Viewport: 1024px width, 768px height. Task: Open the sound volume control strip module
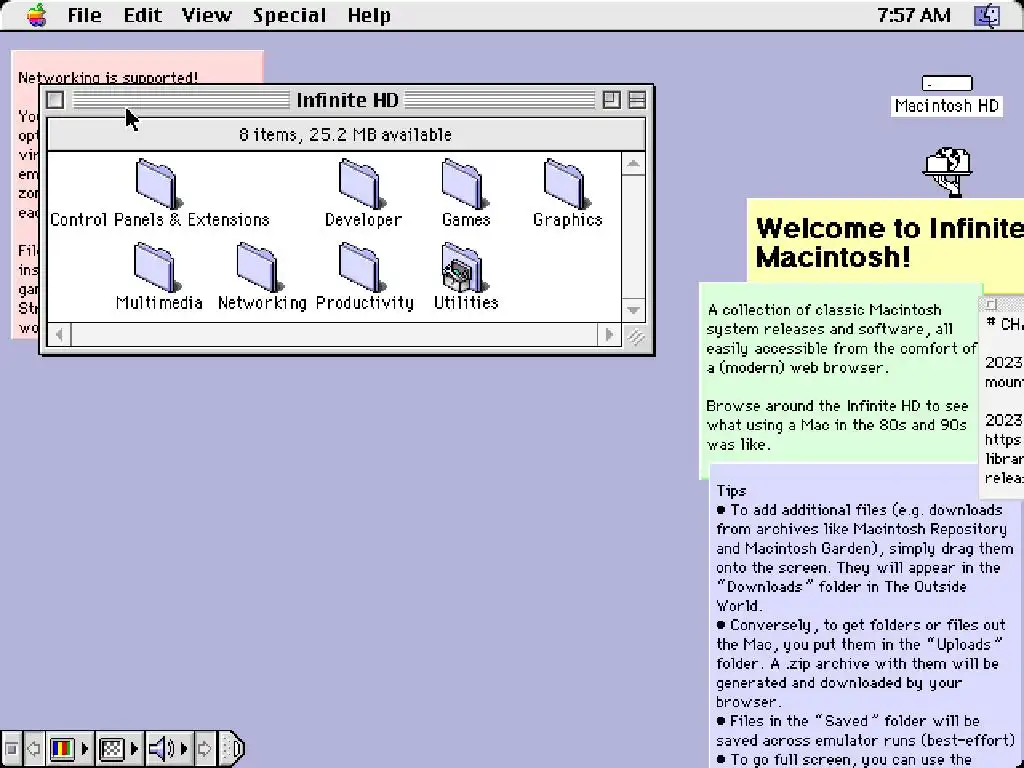pos(168,748)
